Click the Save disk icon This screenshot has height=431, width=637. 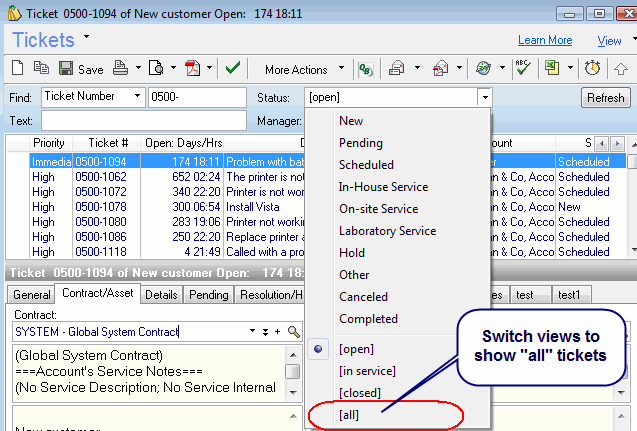tap(65, 69)
